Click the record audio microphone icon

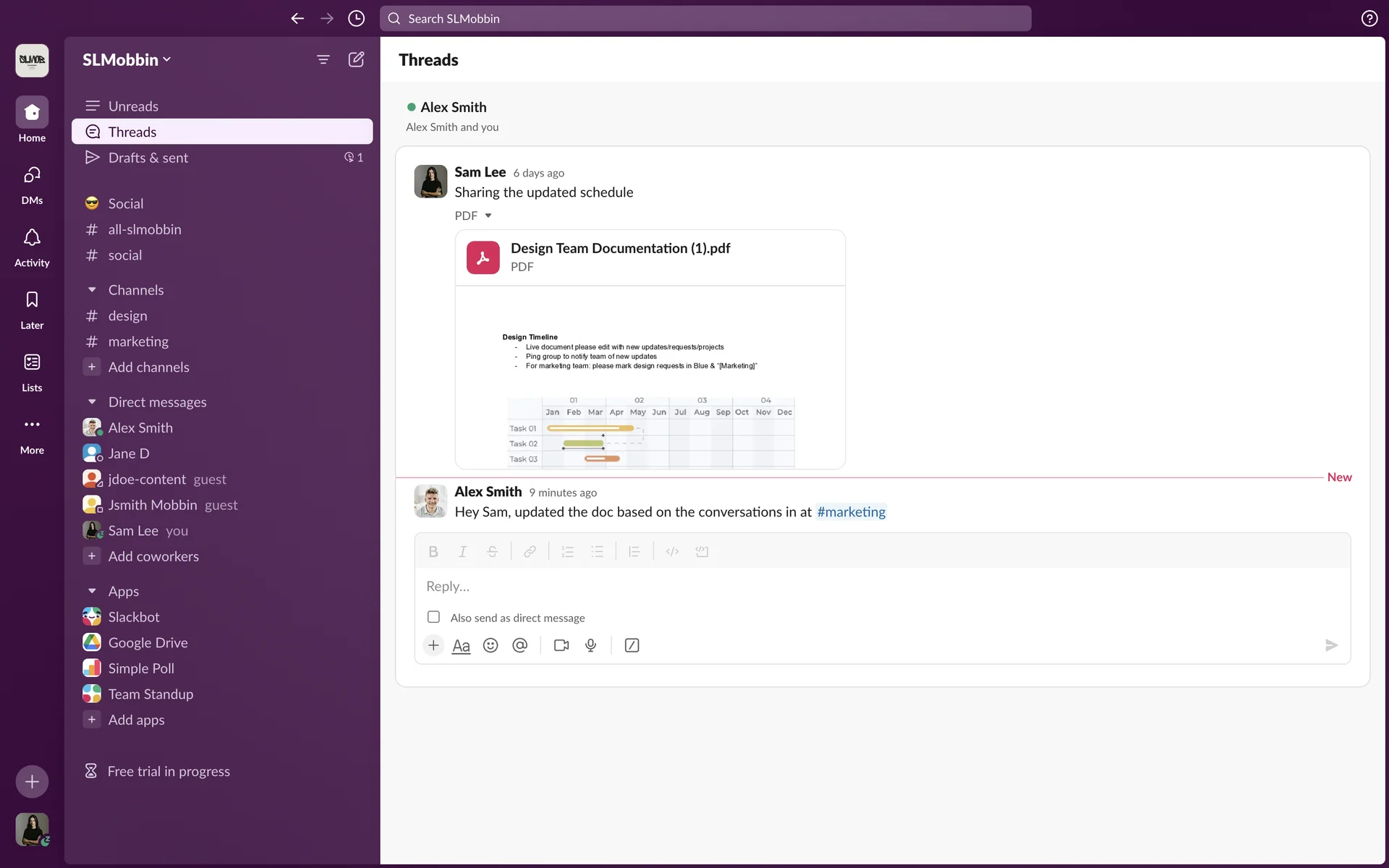pyautogui.click(x=591, y=645)
